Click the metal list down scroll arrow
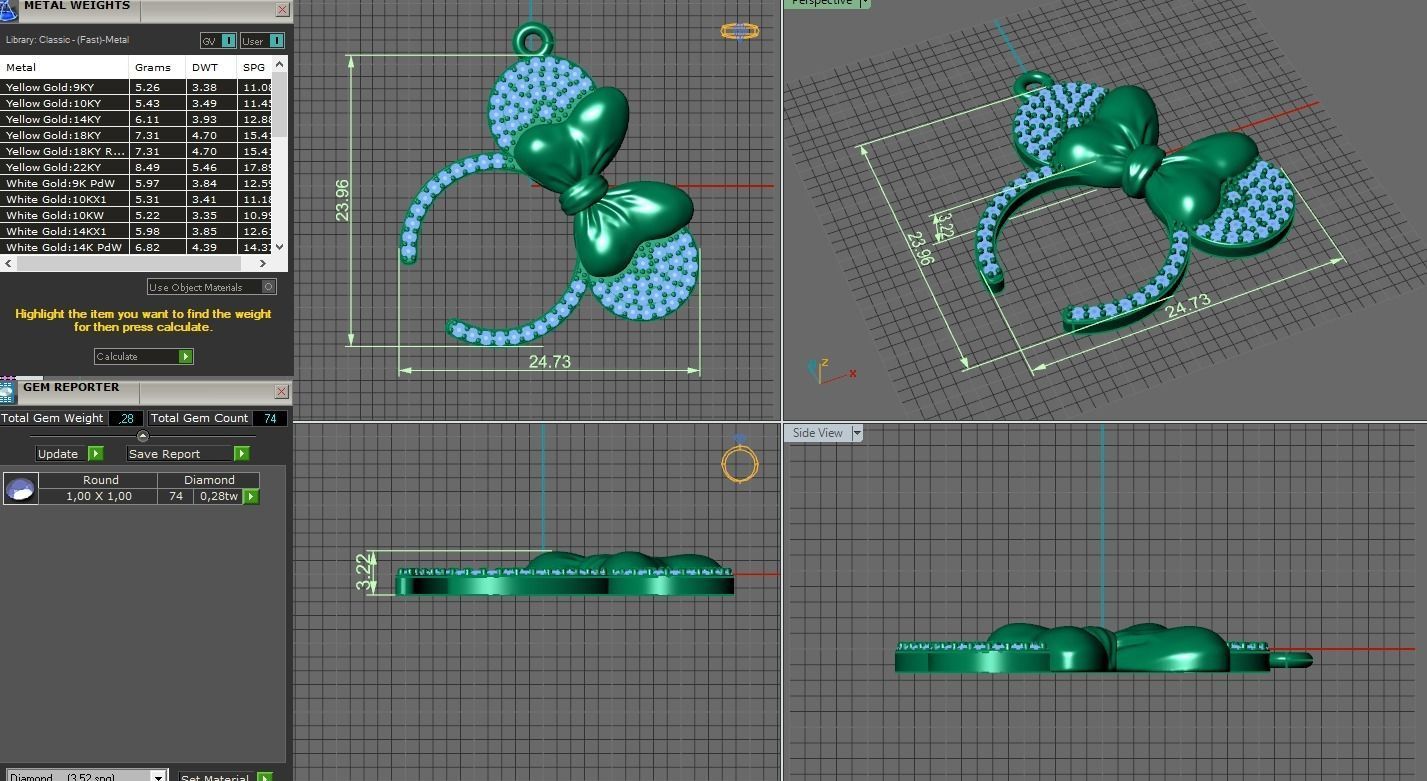The image size is (1427, 781). point(279,247)
